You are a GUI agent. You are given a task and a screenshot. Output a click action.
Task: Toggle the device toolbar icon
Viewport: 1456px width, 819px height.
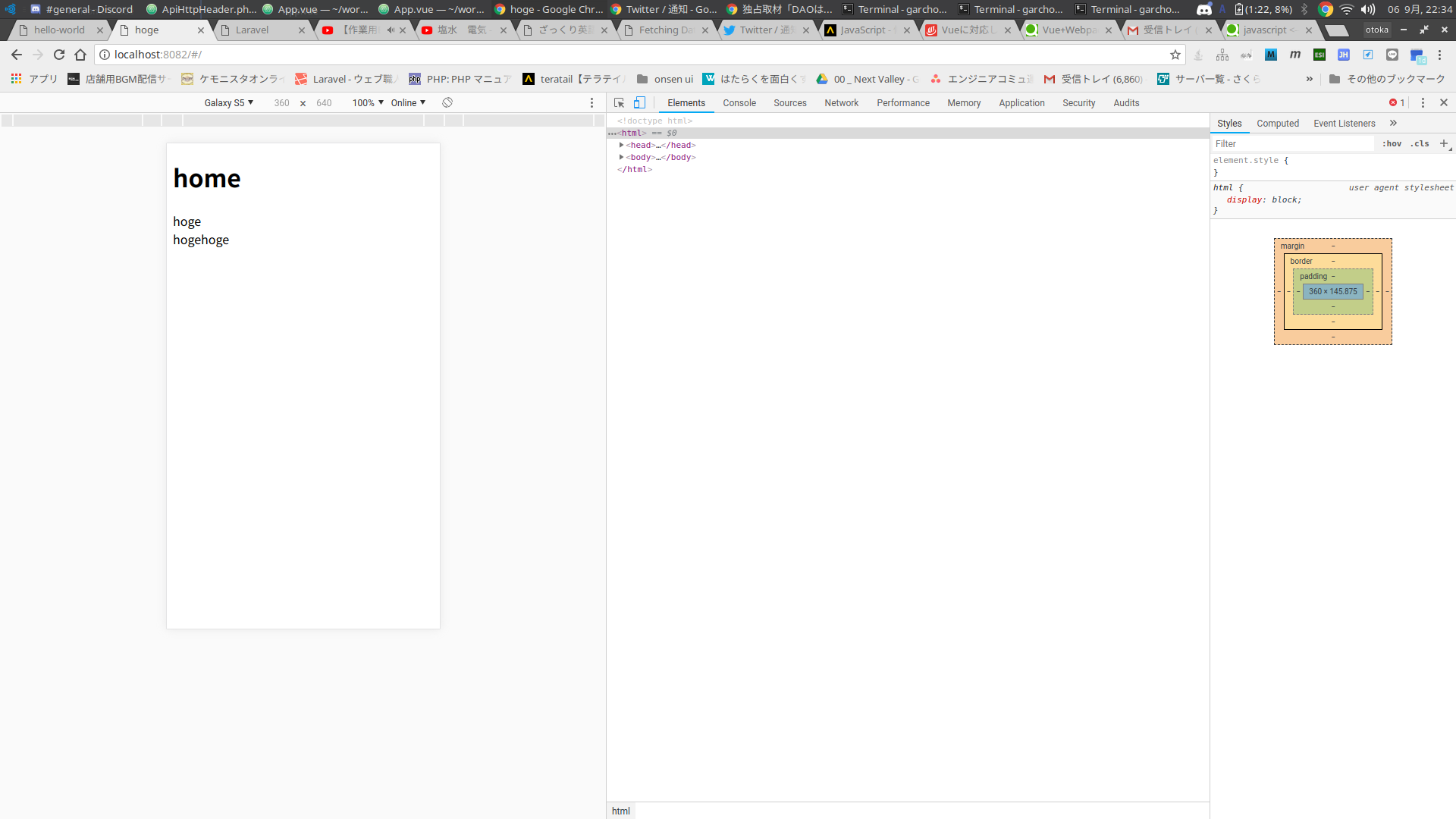639,103
